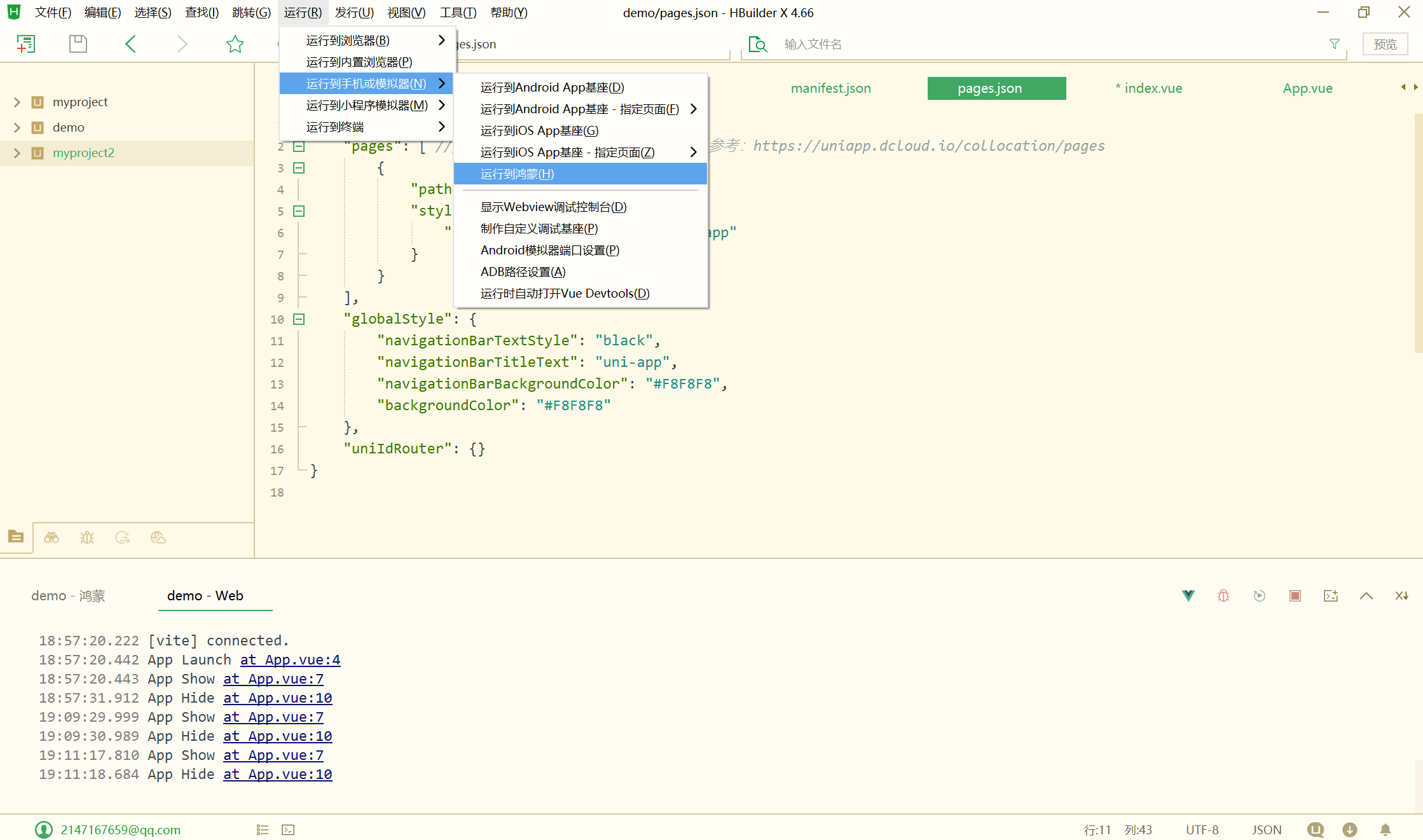Click the bookmark star icon
Image resolution: width=1423 pixels, height=840 pixels.
(235, 44)
